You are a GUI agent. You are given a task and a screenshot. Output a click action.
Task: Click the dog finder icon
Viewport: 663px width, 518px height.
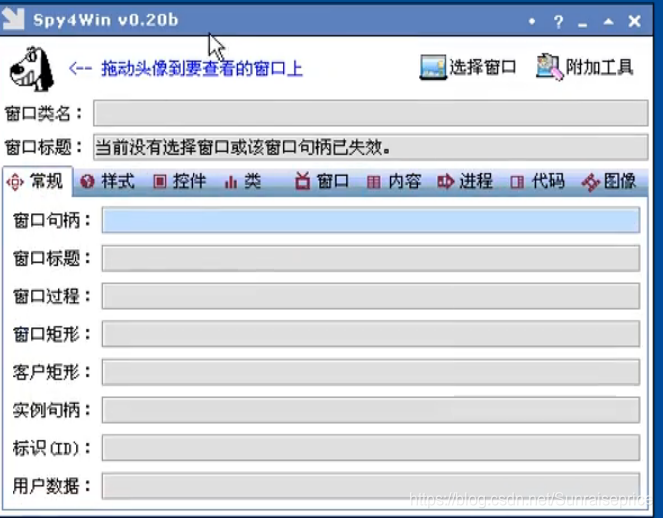tap(32, 69)
